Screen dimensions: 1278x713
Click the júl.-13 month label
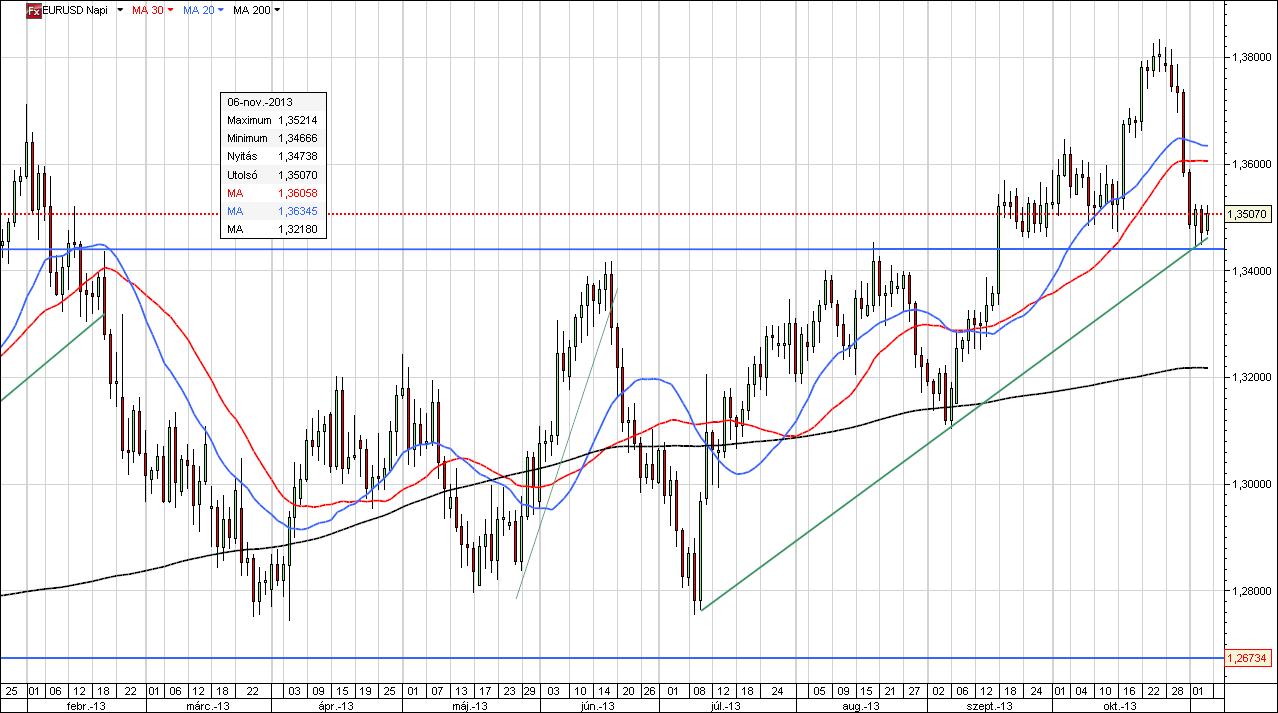click(x=725, y=706)
